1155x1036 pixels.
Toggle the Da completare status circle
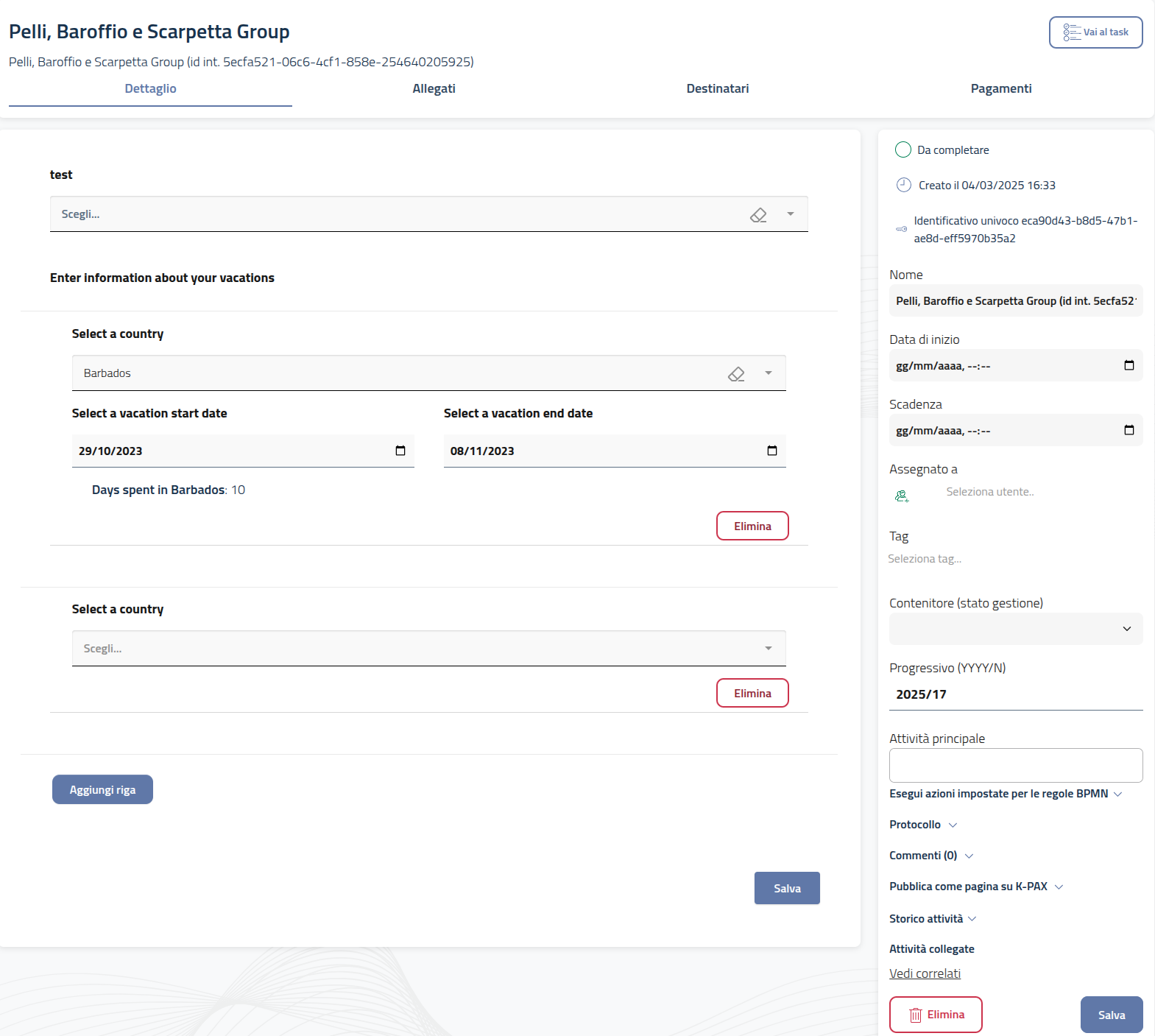[903, 150]
